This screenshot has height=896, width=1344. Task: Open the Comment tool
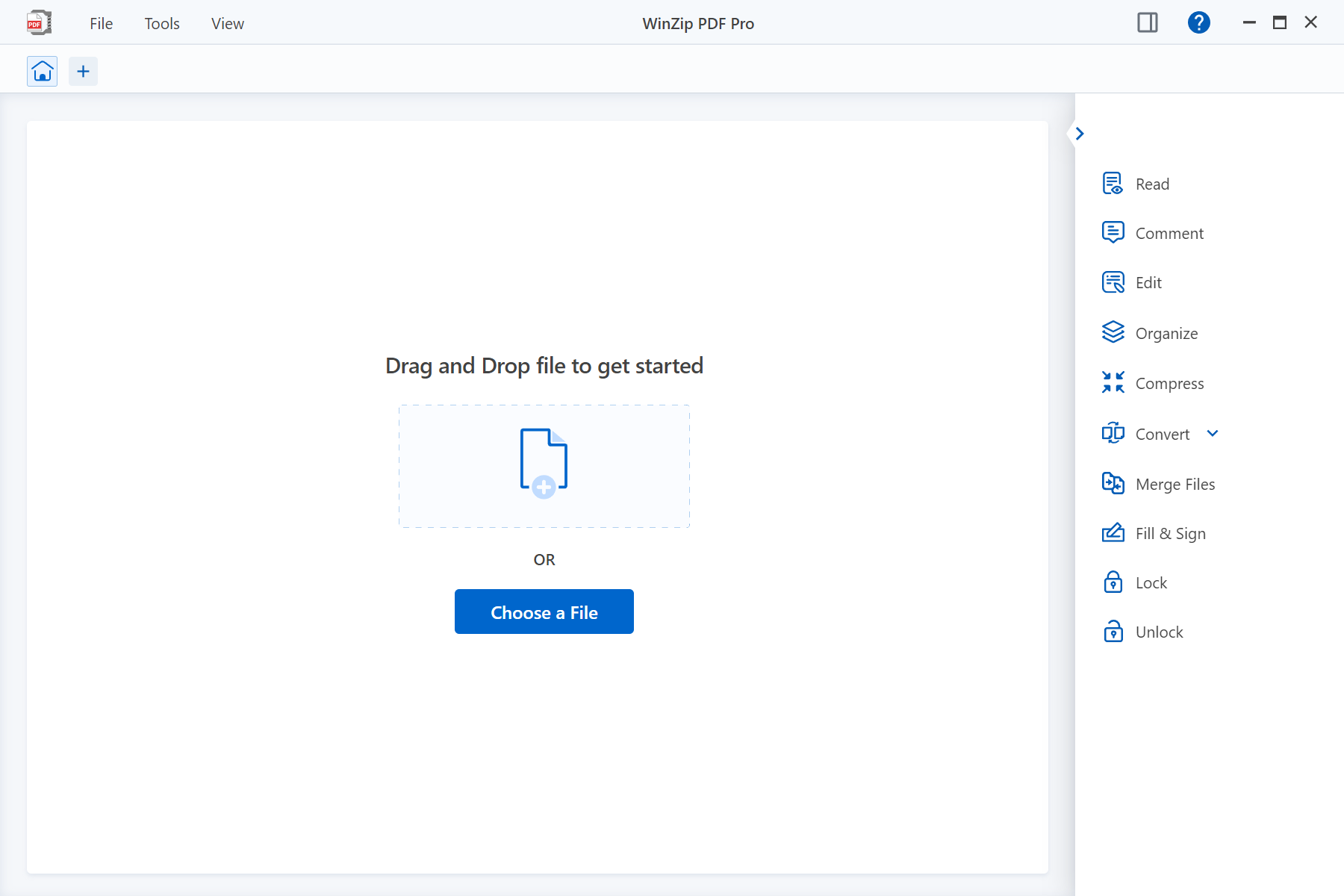[x=1153, y=233]
